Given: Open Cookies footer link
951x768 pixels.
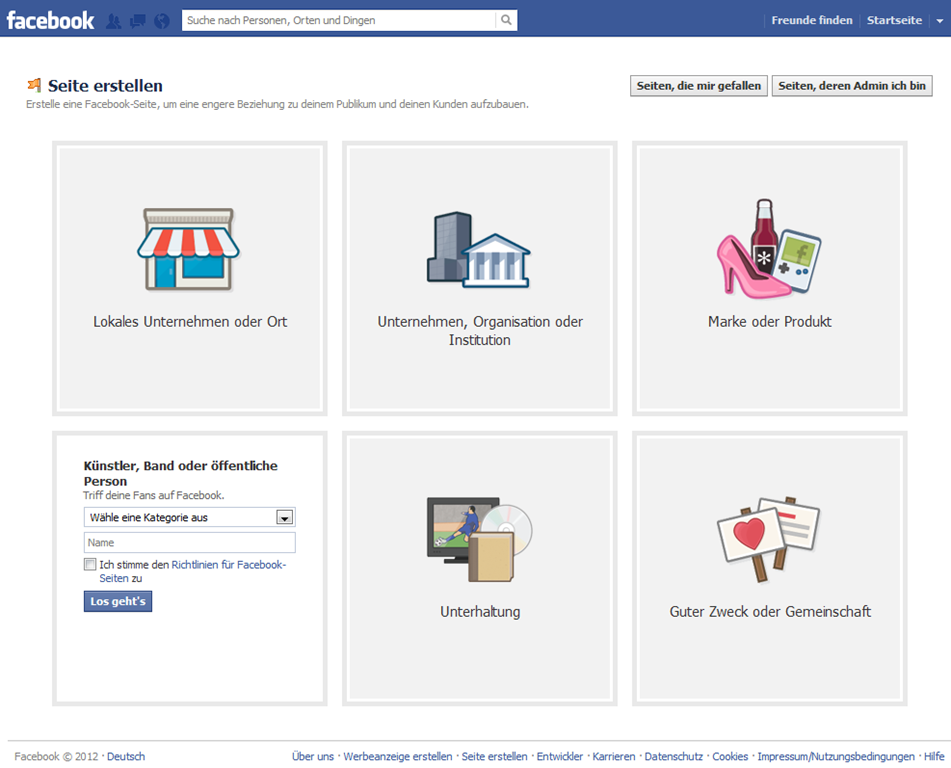Looking at the screenshot, I should [x=730, y=756].
